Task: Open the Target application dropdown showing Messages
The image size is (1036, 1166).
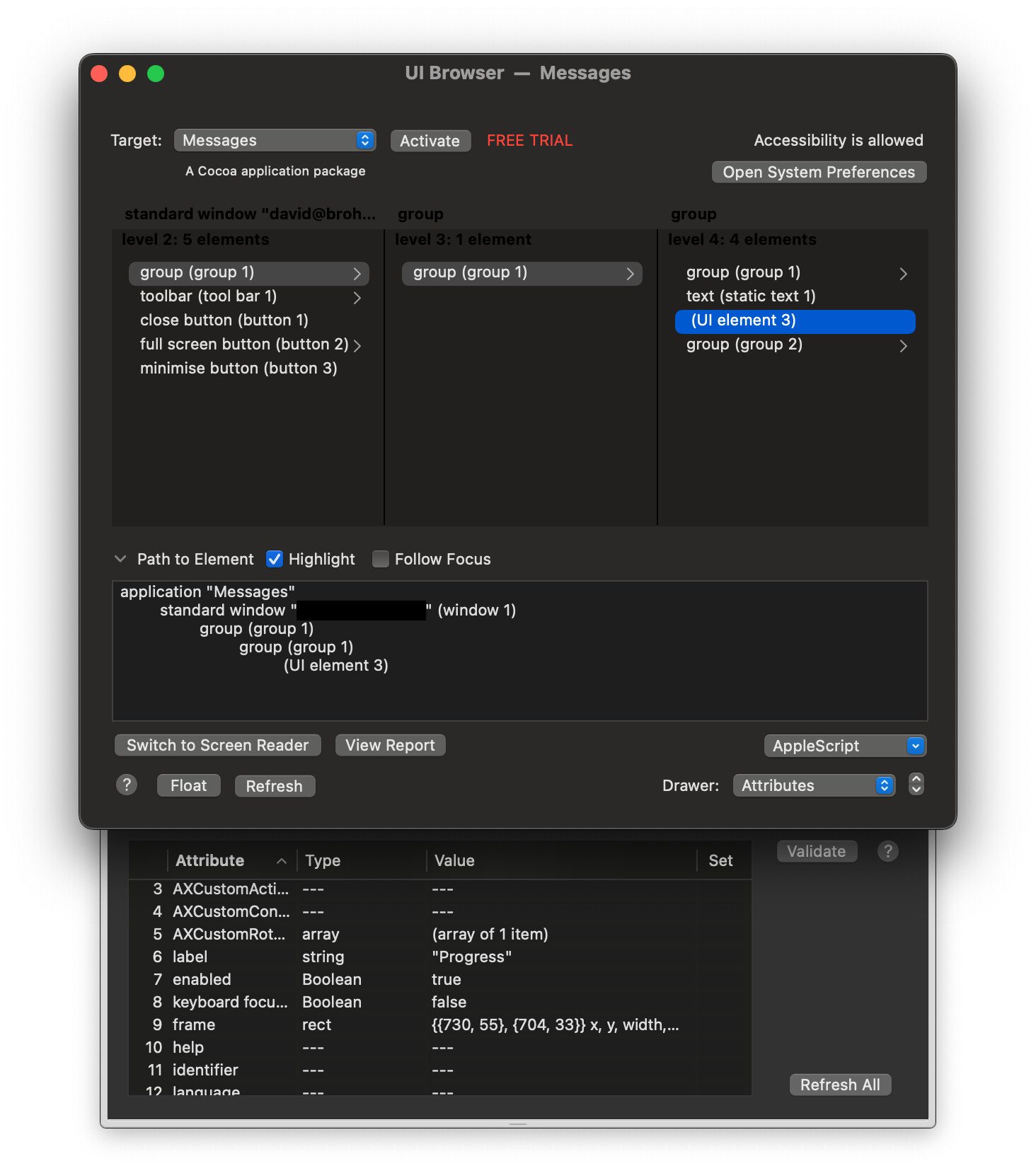Action: click(275, 140)
